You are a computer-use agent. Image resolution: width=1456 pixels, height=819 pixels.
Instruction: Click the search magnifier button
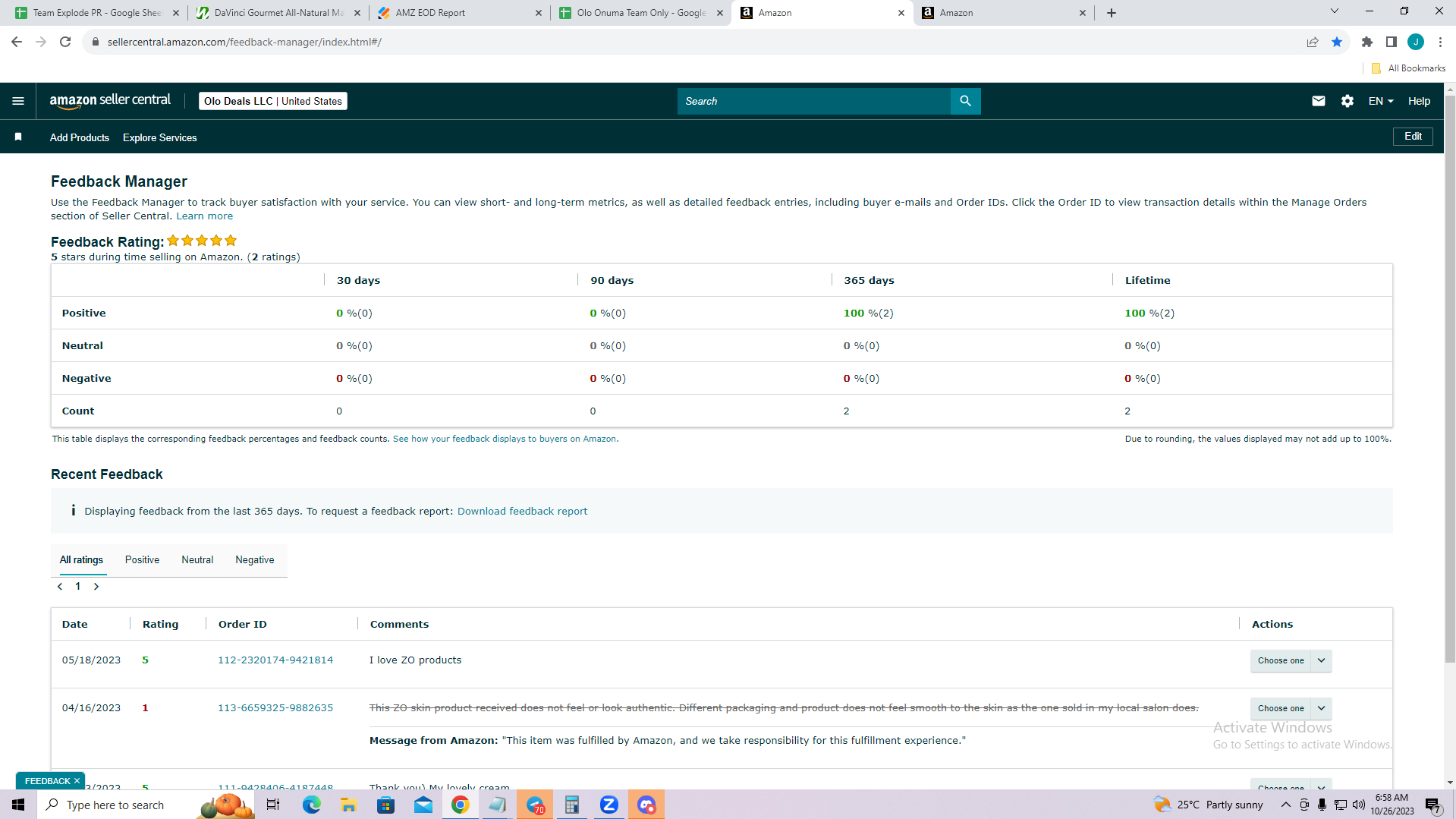coord(965,101)
